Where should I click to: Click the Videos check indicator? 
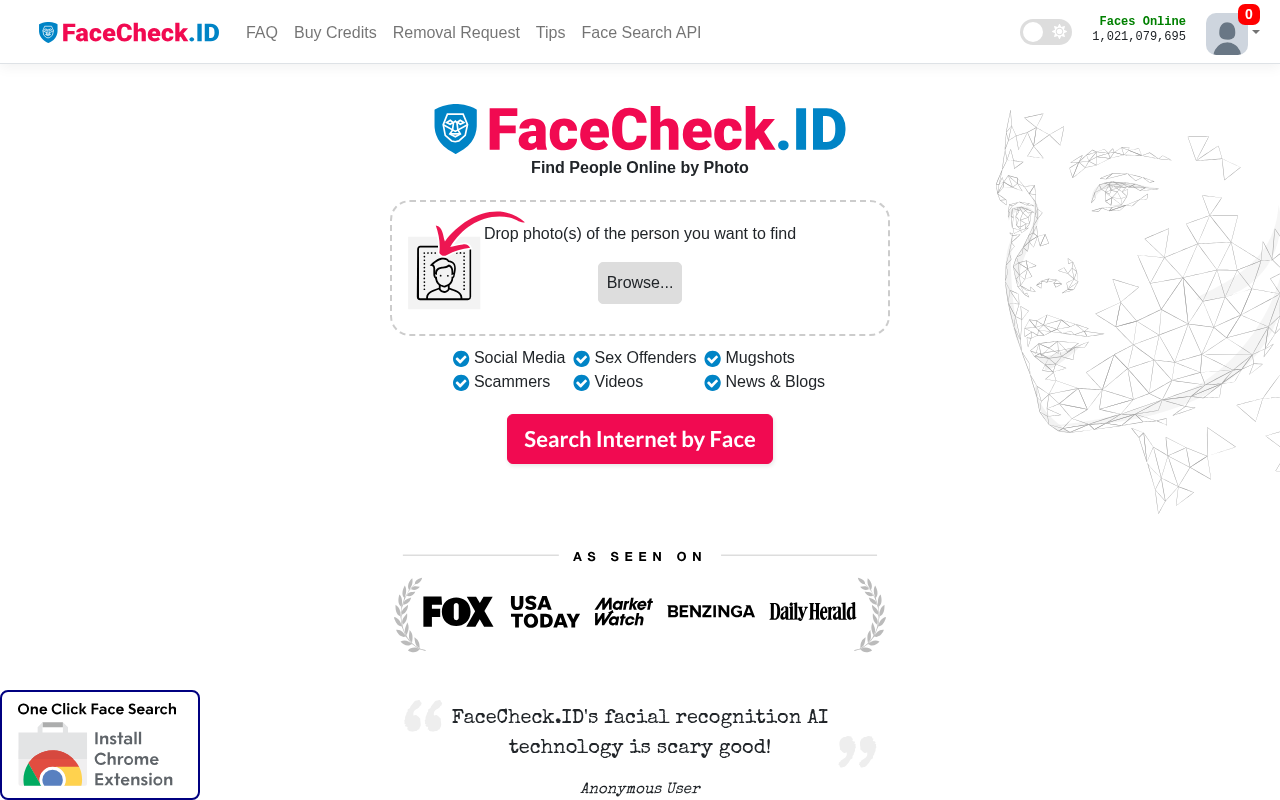tap(582, 382)
